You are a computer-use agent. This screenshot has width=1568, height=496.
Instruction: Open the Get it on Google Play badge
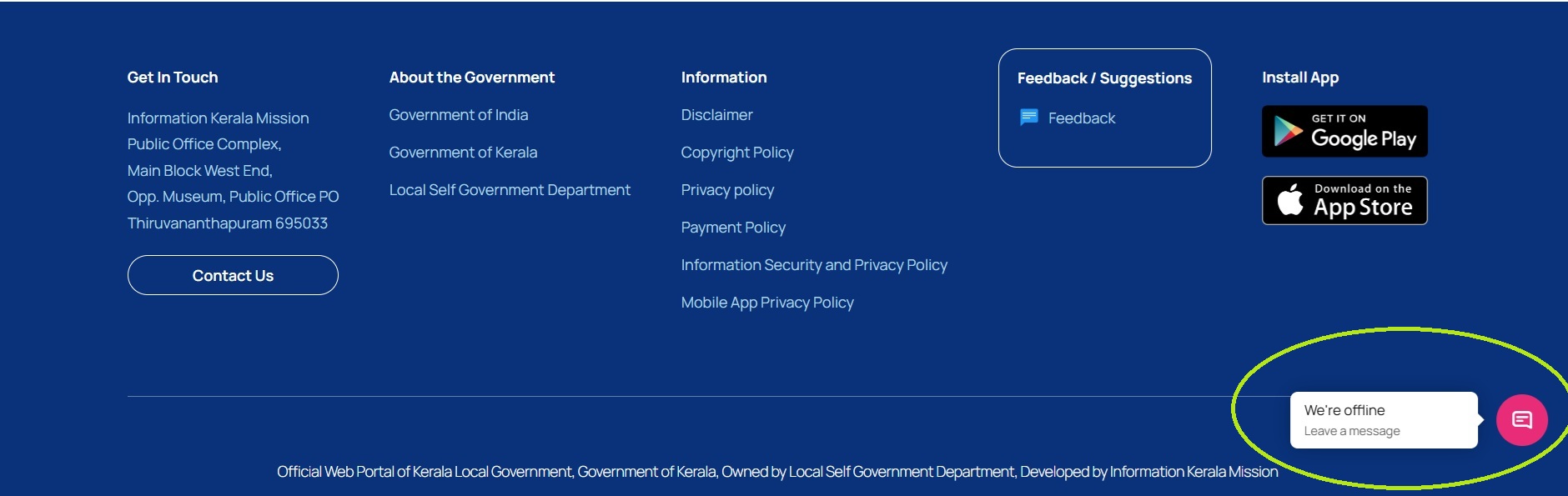point(1344,131)
